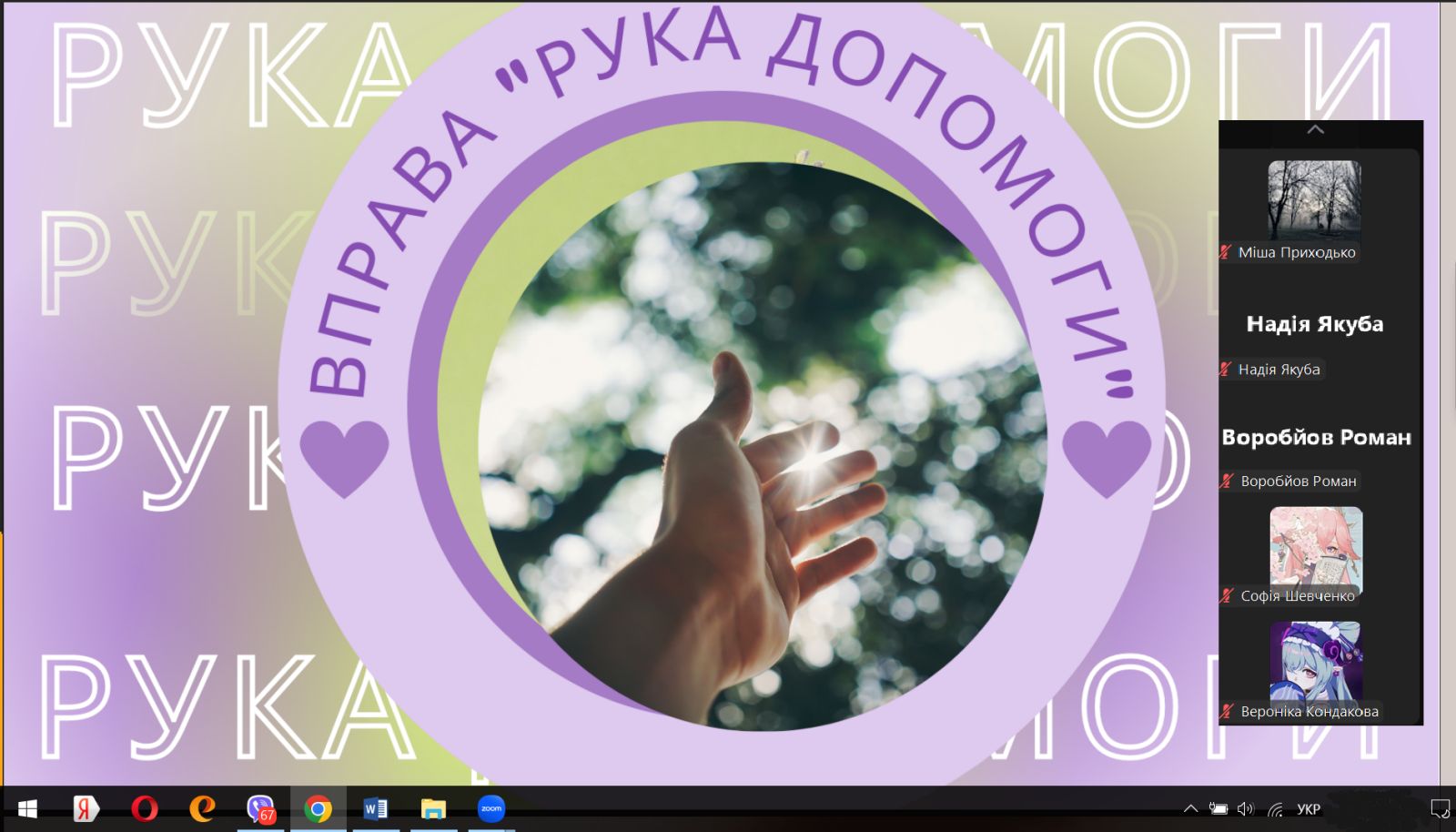
Task: Change the УКР input language
Action: (x=1309, y=808)
